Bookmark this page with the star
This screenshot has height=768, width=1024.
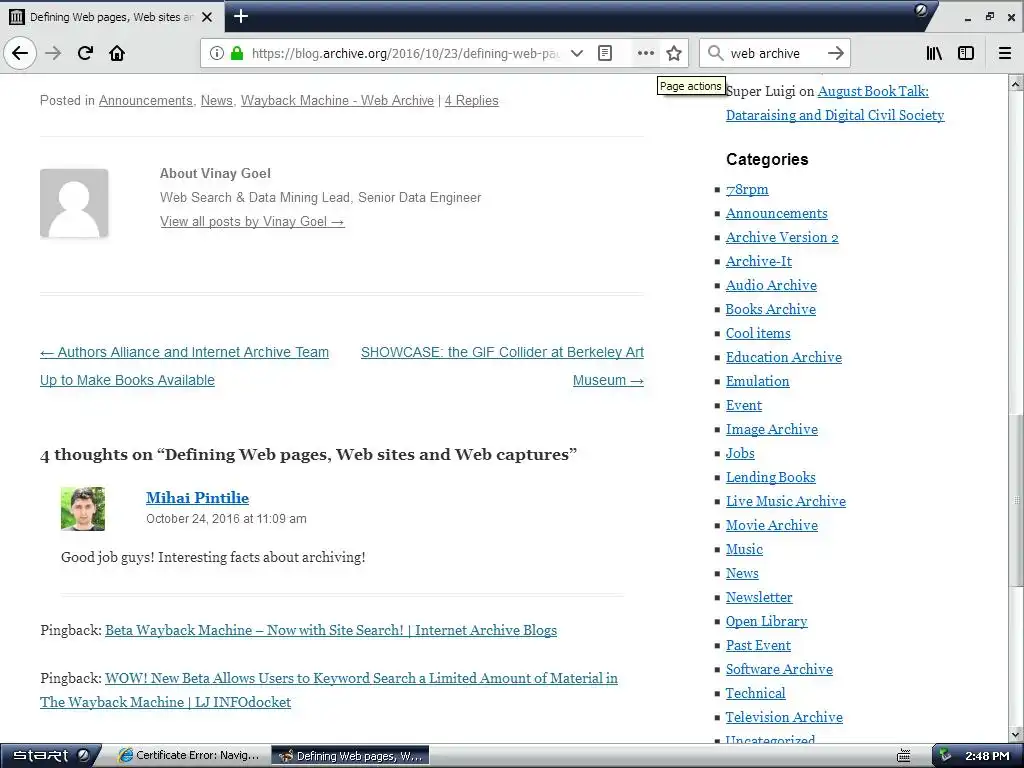coord(674,53)
